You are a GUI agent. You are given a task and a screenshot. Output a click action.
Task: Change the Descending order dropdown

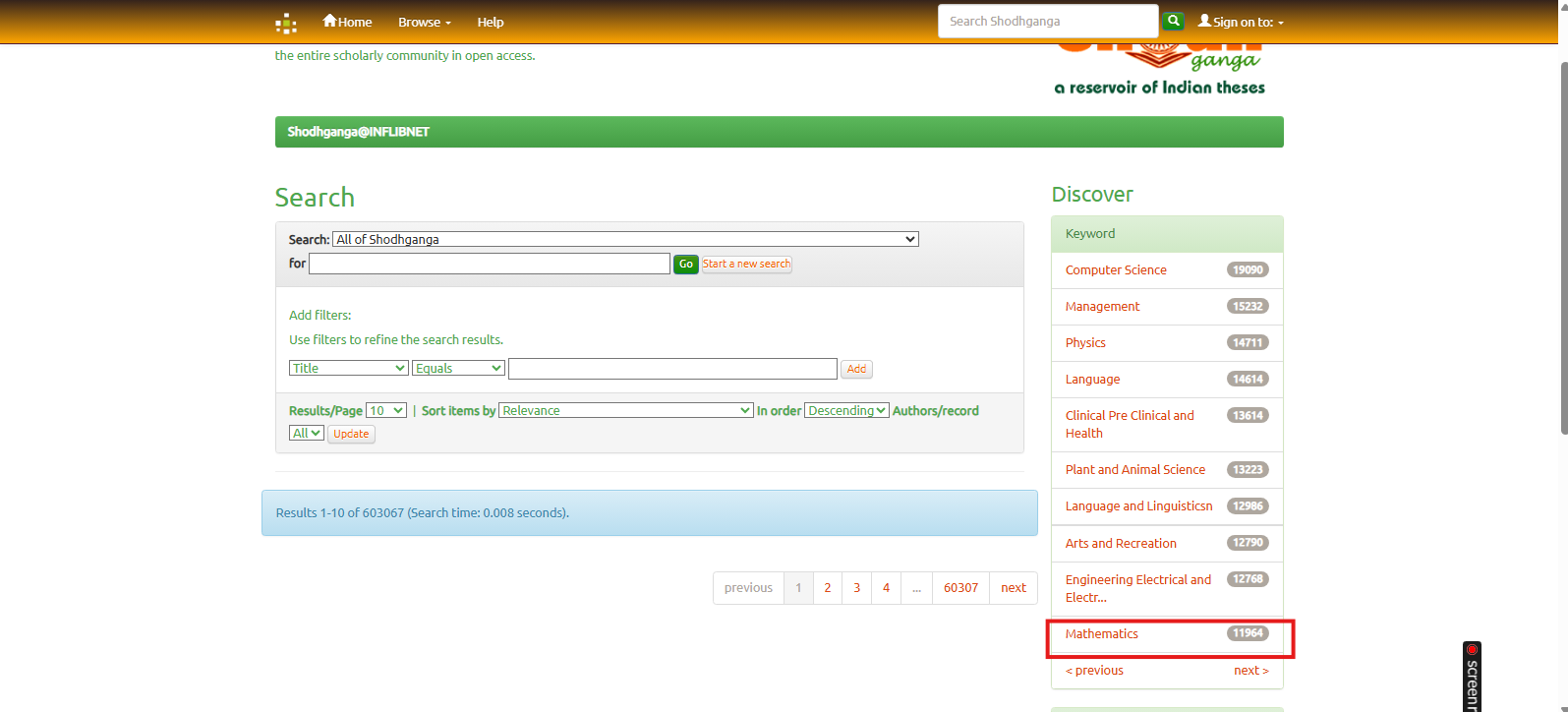846,410
